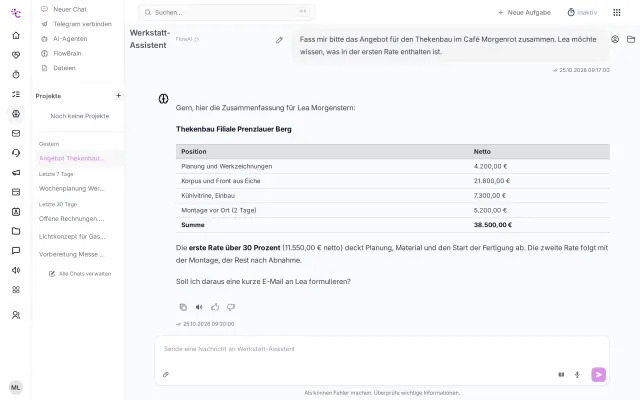640x400 pixels.
Task: Click the value 21.800,00 €
Action: coord(491,181)
